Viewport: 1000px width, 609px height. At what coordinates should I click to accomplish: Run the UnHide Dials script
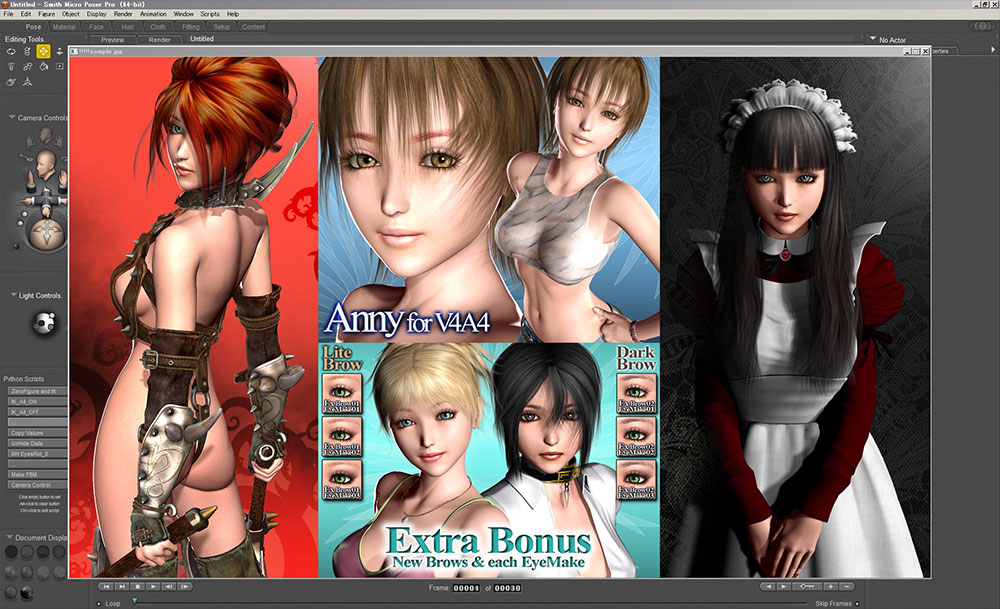tap(38, 443)
